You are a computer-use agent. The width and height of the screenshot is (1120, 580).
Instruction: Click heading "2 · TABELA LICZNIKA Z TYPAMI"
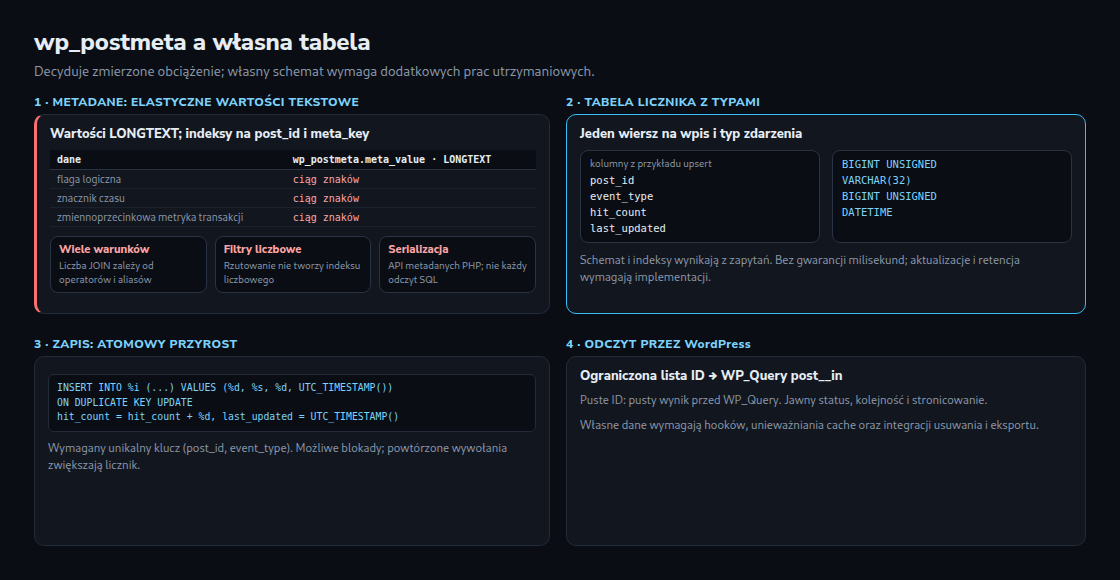click(663, 102)
